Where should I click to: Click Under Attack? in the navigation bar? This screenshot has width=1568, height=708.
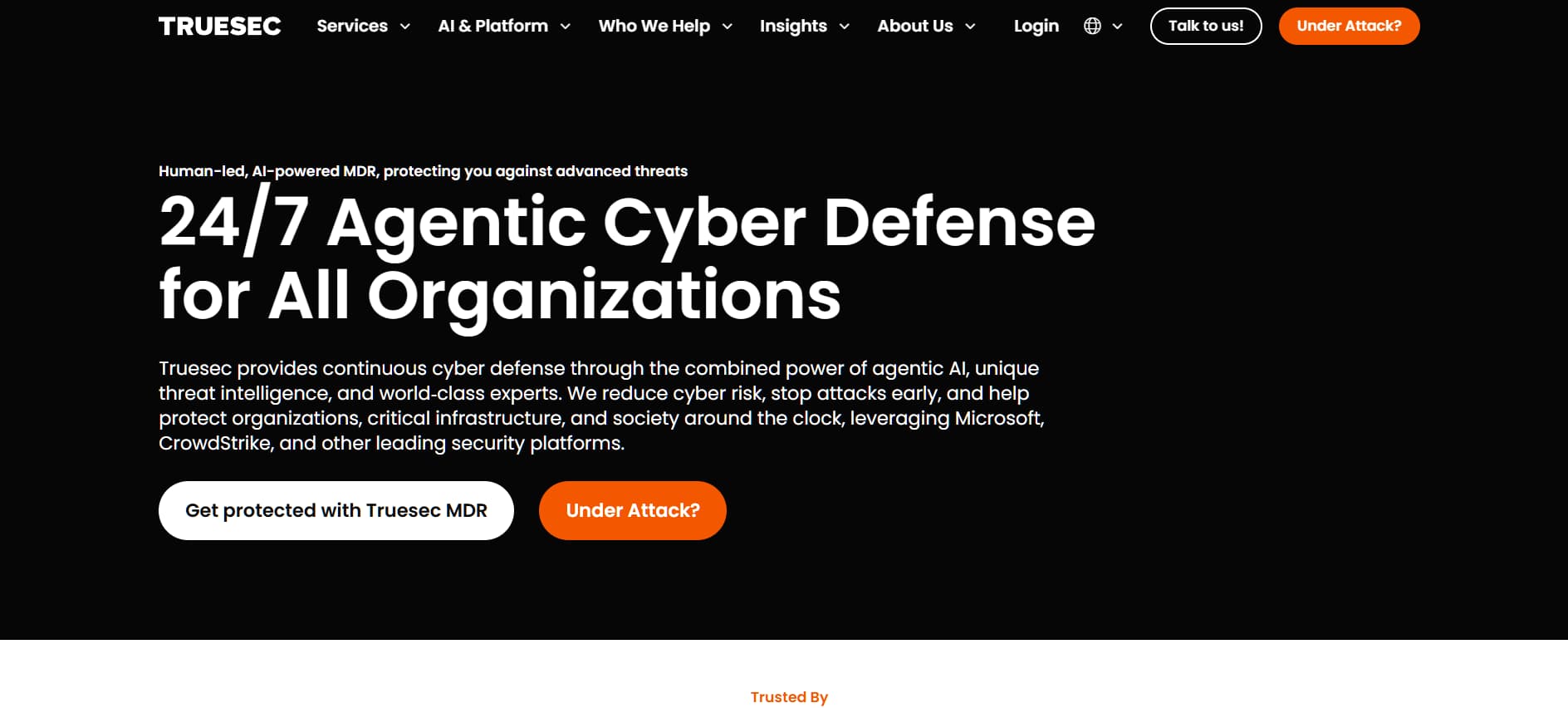point(1349,26)
